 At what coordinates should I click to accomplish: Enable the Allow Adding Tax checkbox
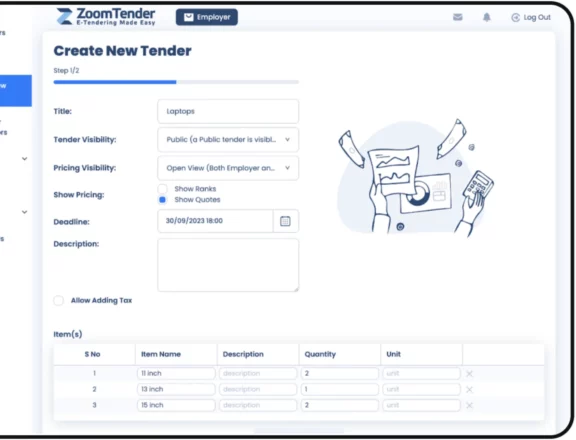click(58, 300)
